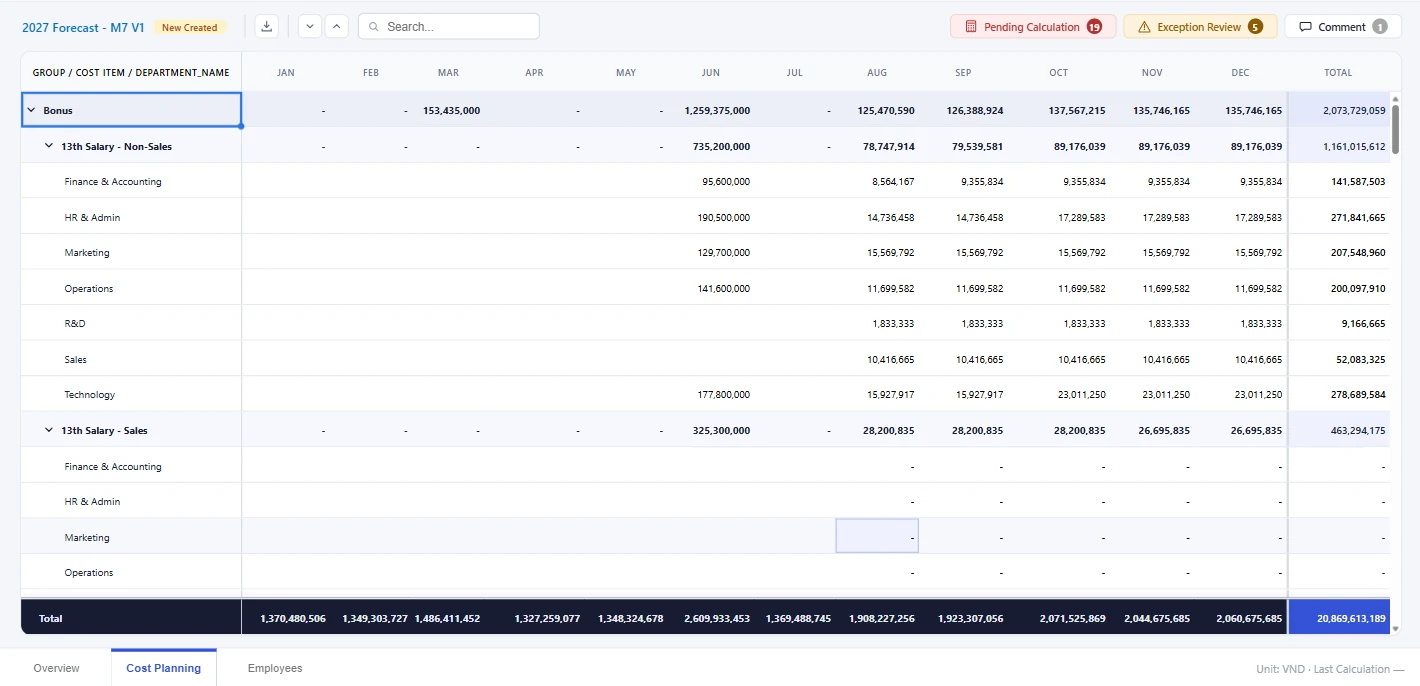The width and height of the screenshot is (1420, 686).
Task: Collapse the 13th Salary - Sales row
Action: 49,430
